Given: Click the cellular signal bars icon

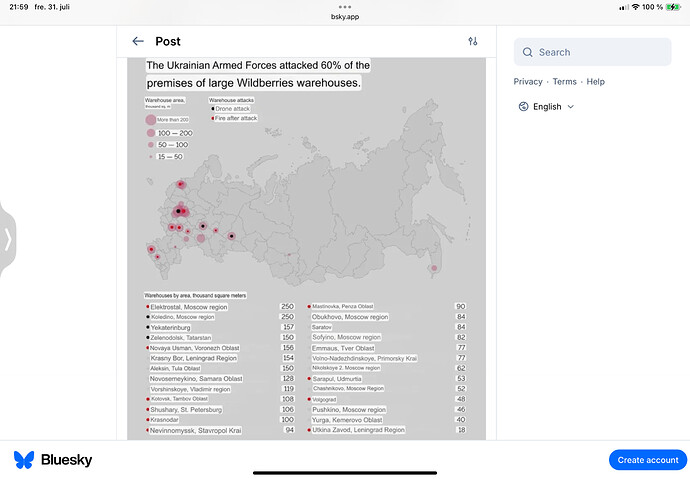Looking at the screenshot, I should (624, 7).
